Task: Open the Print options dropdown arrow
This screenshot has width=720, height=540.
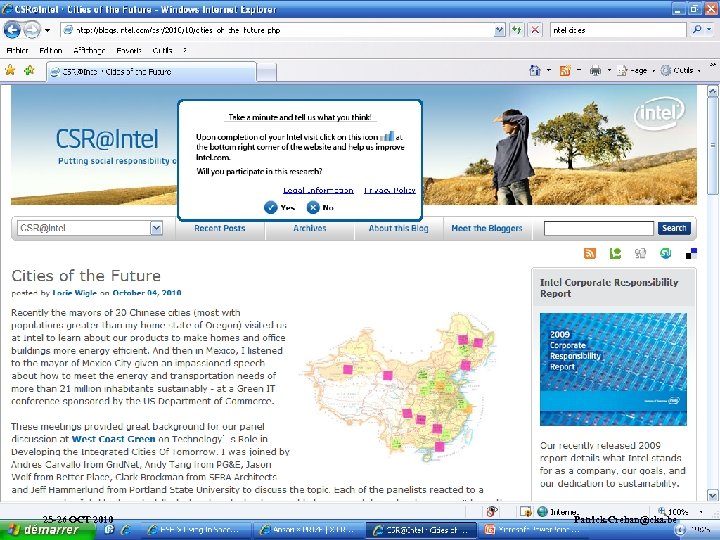Action: 609,71
